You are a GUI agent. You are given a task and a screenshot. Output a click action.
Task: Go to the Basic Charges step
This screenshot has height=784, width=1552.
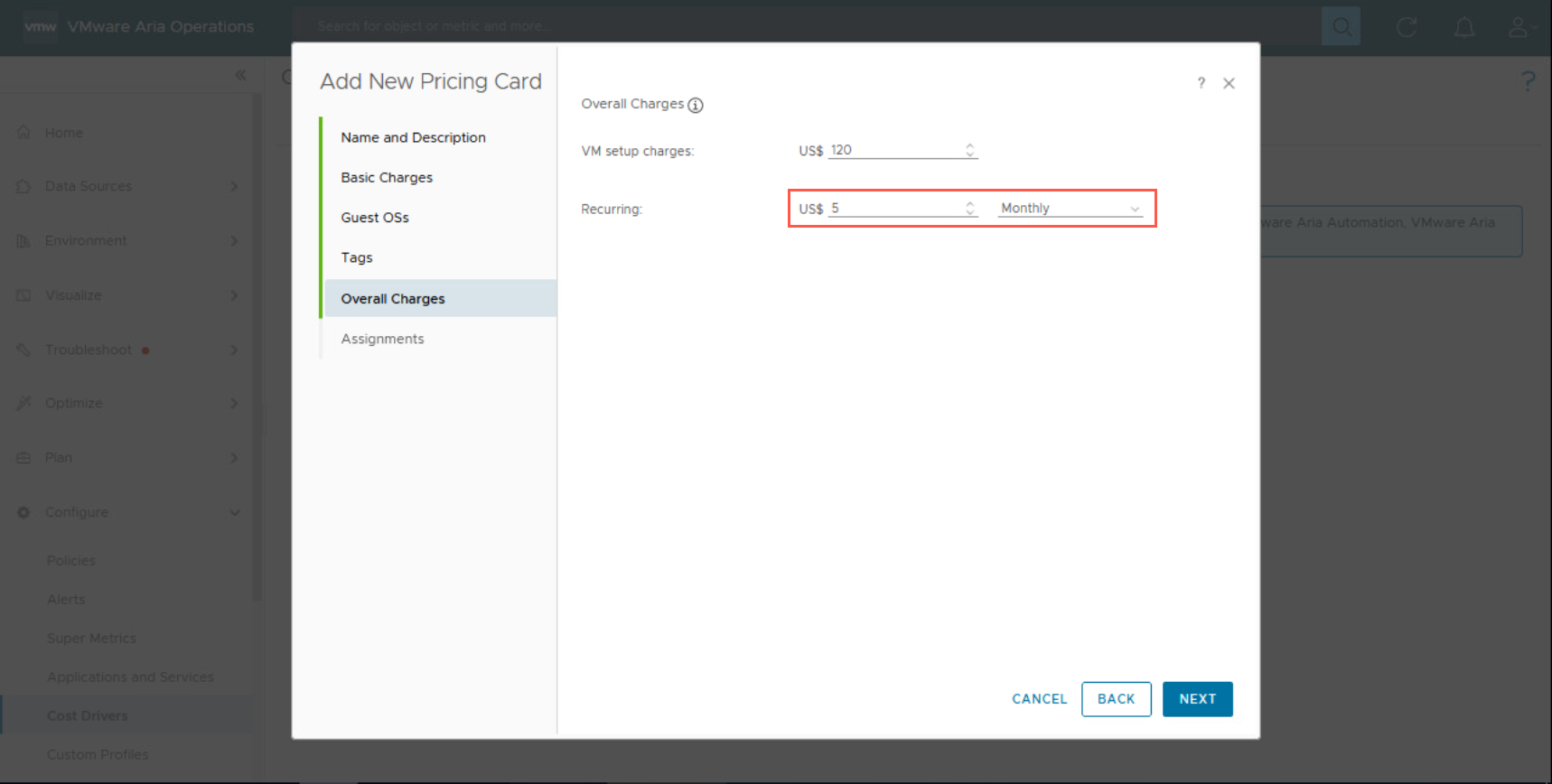(x=387, y=178)
